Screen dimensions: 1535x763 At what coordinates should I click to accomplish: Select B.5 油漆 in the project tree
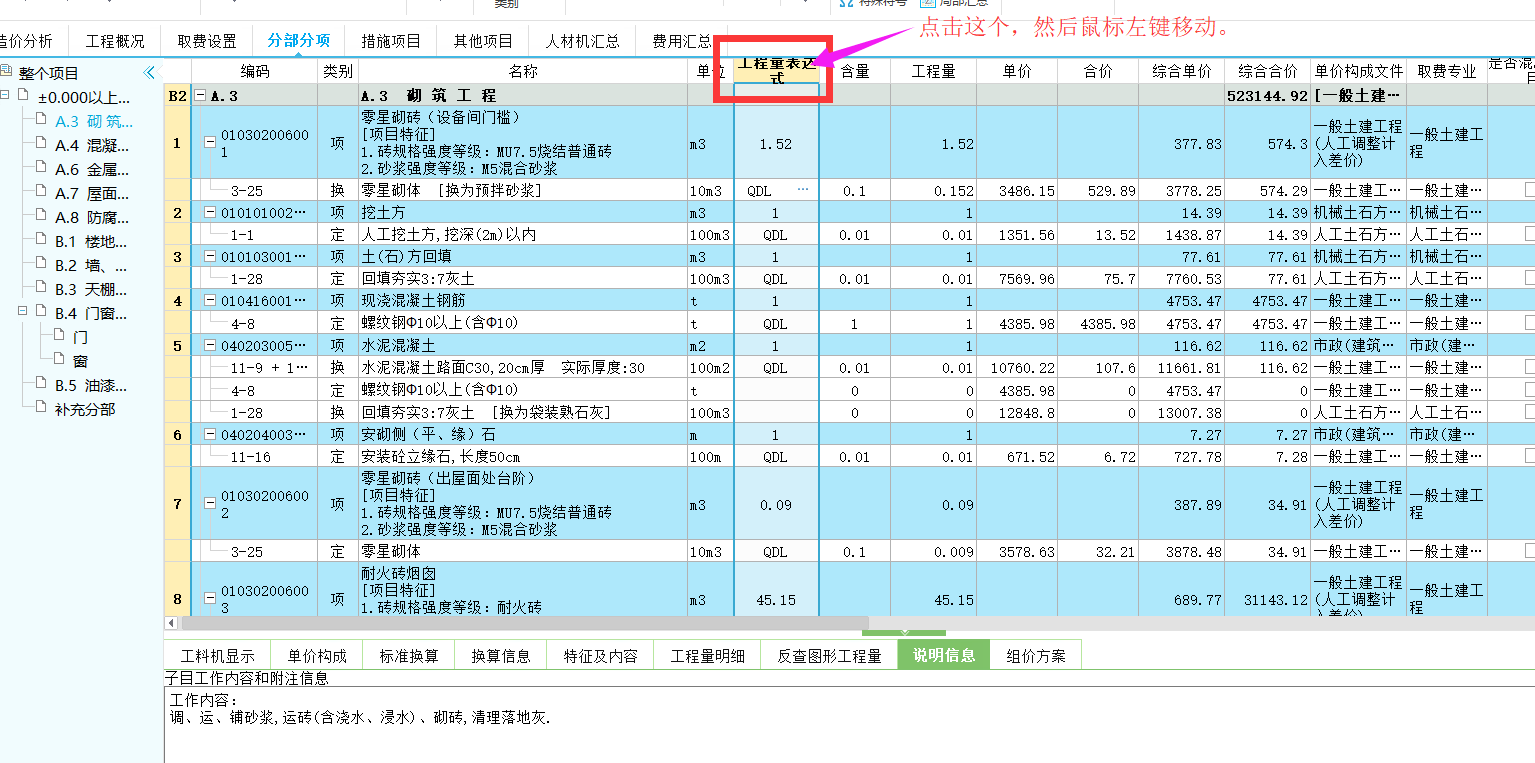(92, 385)
